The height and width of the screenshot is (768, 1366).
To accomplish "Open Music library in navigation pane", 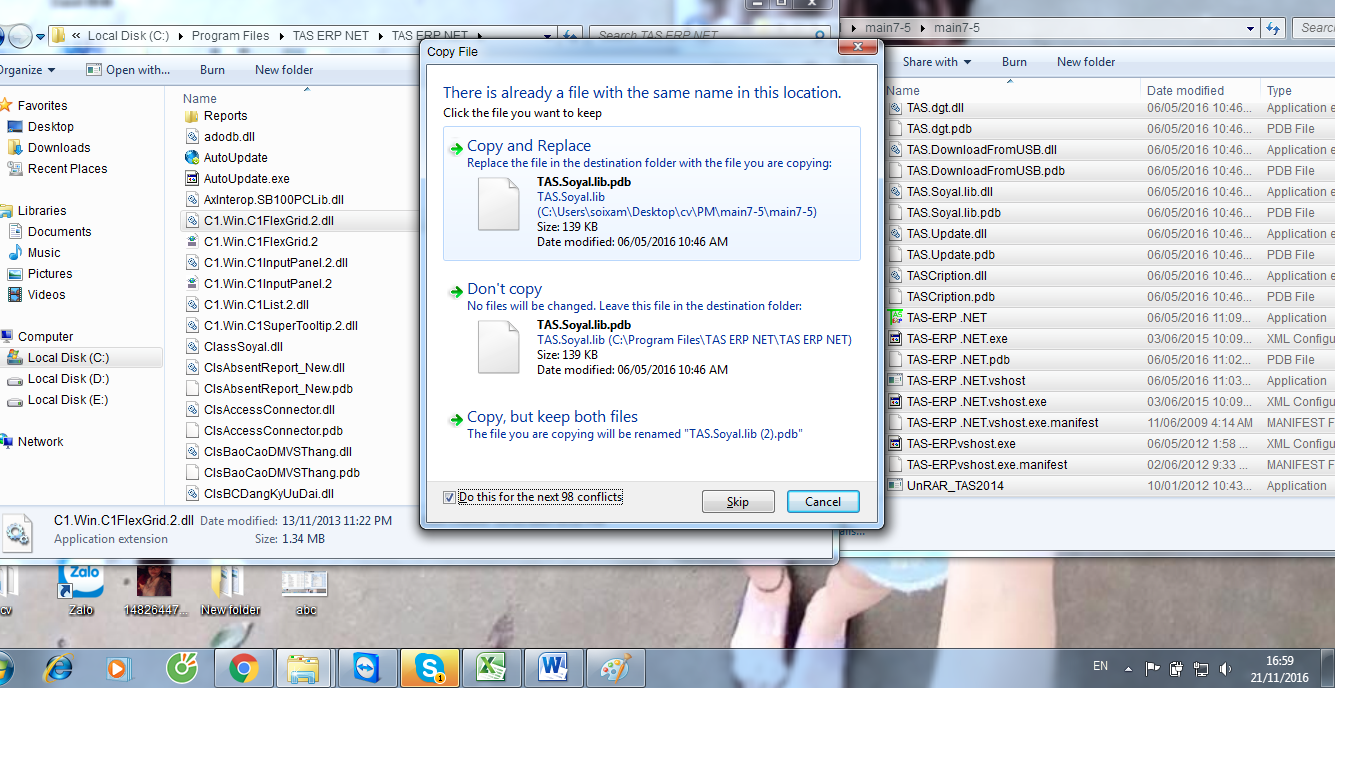I will coord(44,253).
